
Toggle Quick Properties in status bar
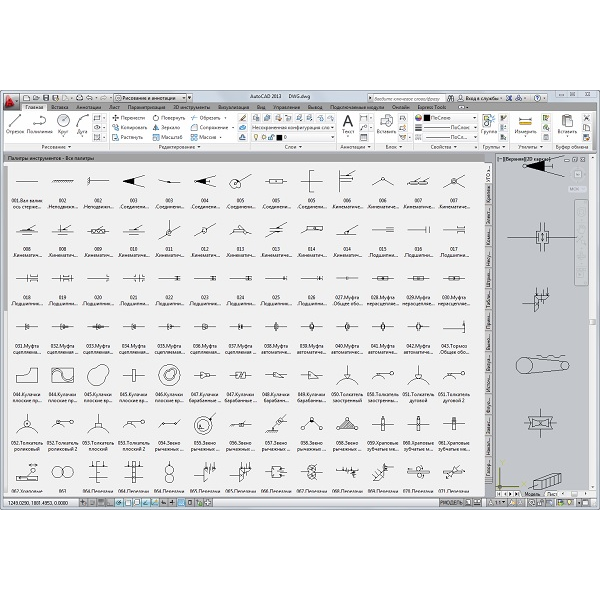[190, 502]
